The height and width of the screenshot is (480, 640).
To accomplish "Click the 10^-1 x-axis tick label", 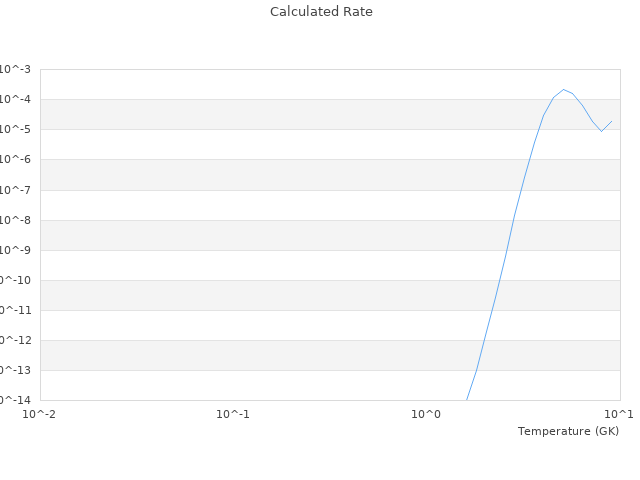I will pos(233,414).
